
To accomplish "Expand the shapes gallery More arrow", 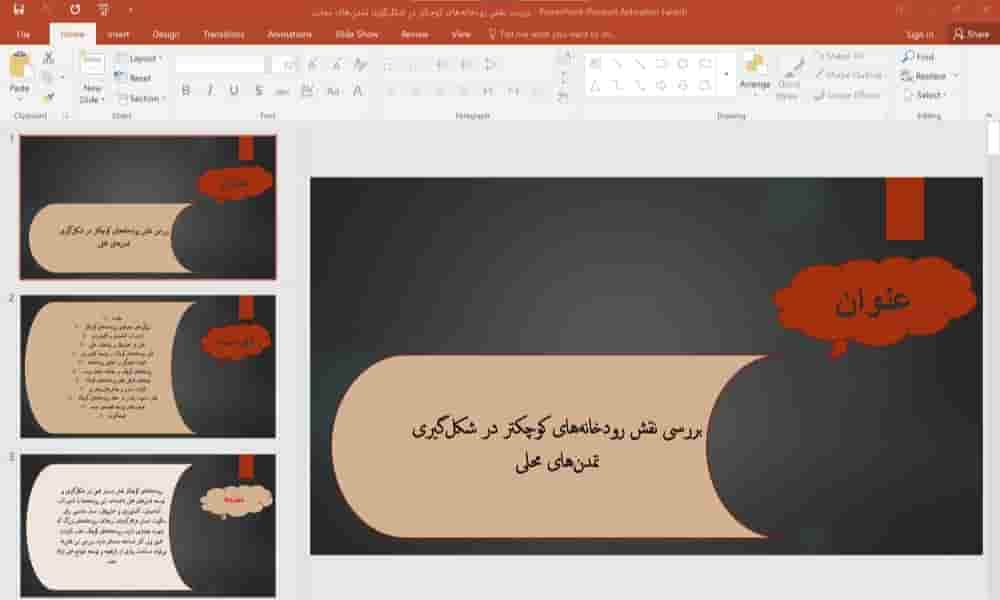I will click(x=726, y=75).
